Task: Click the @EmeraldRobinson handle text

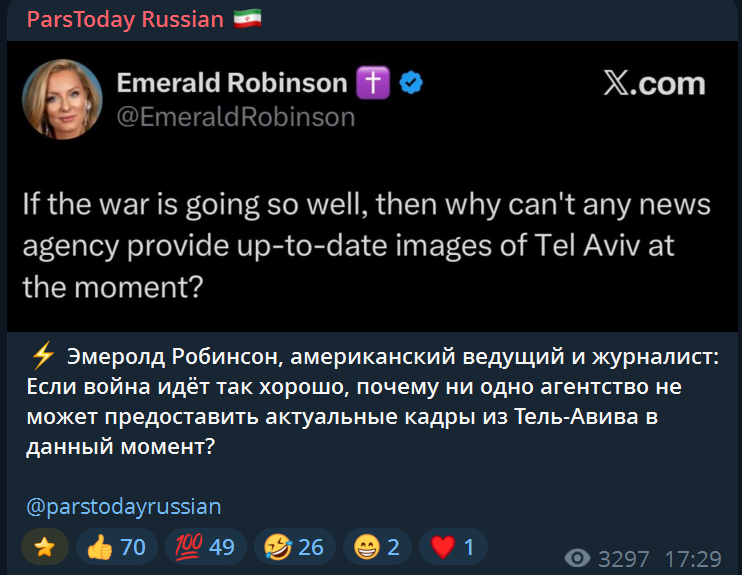Action: coord(236,118)
